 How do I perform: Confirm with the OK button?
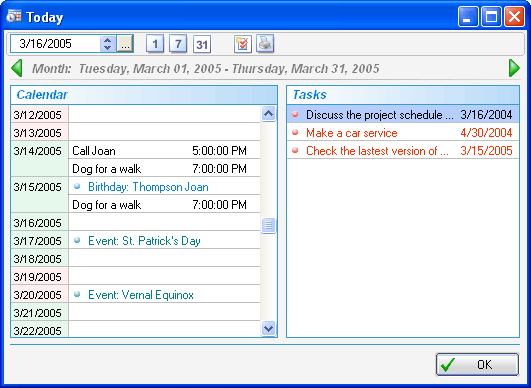click(x=477, y=365)
